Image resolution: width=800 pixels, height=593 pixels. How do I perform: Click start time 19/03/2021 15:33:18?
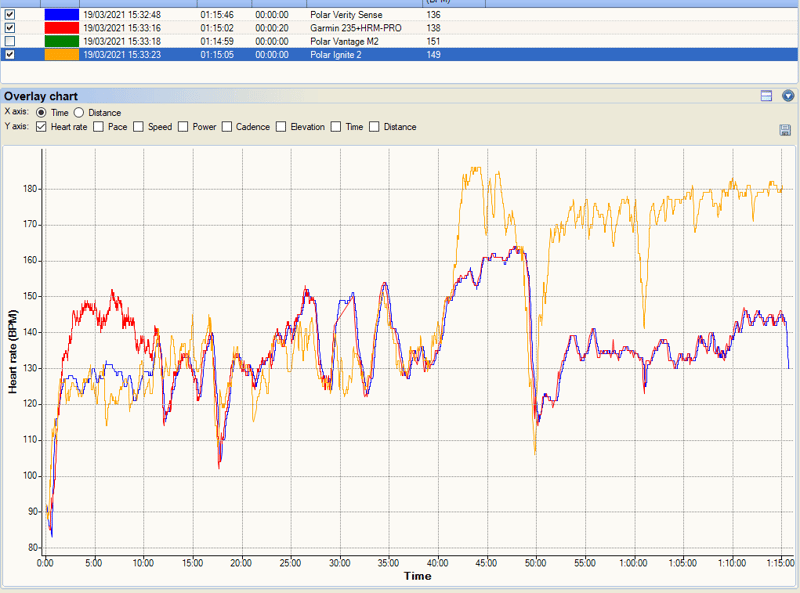point(122,41)
